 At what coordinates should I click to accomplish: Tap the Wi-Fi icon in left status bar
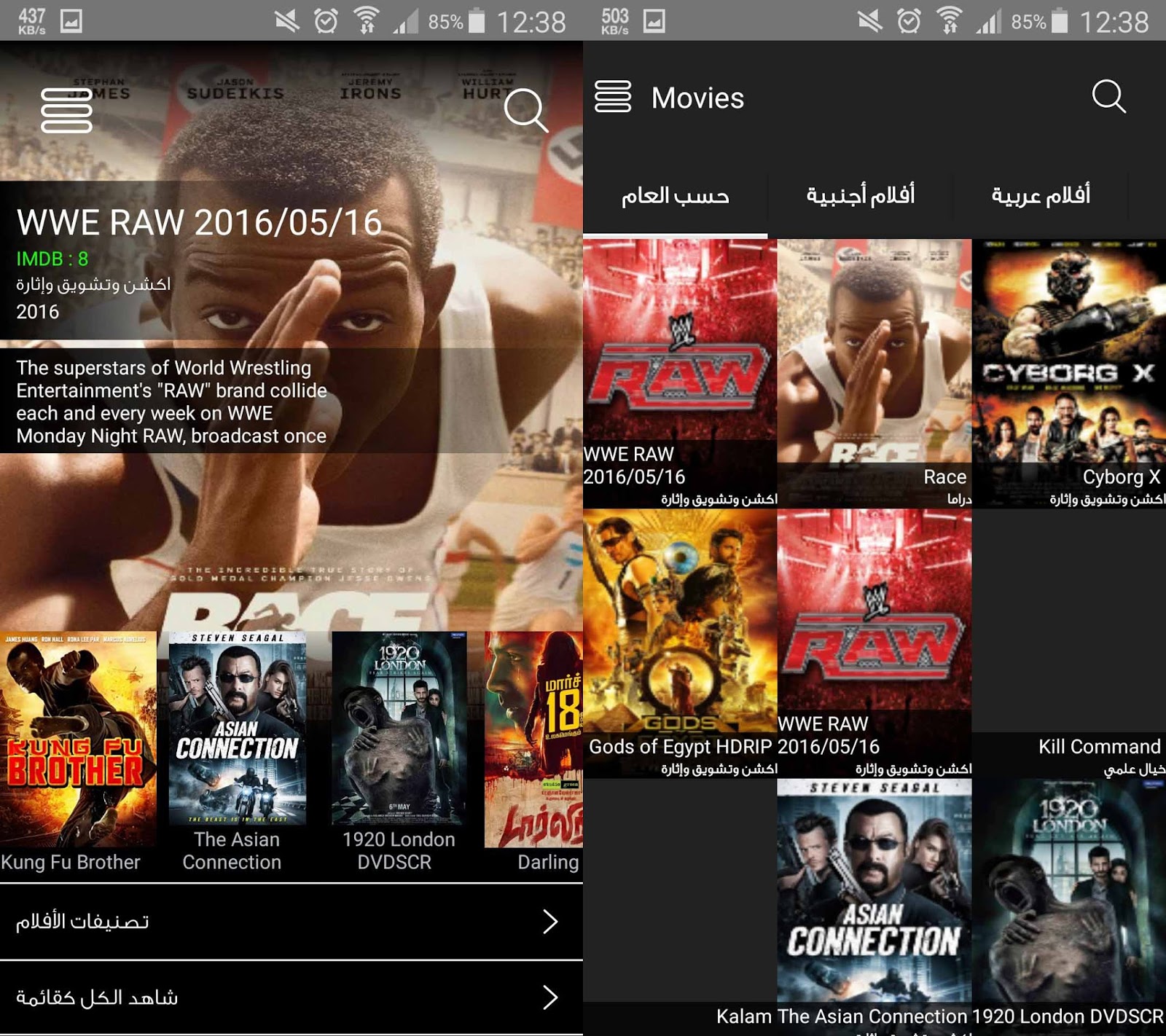point(366,21)
